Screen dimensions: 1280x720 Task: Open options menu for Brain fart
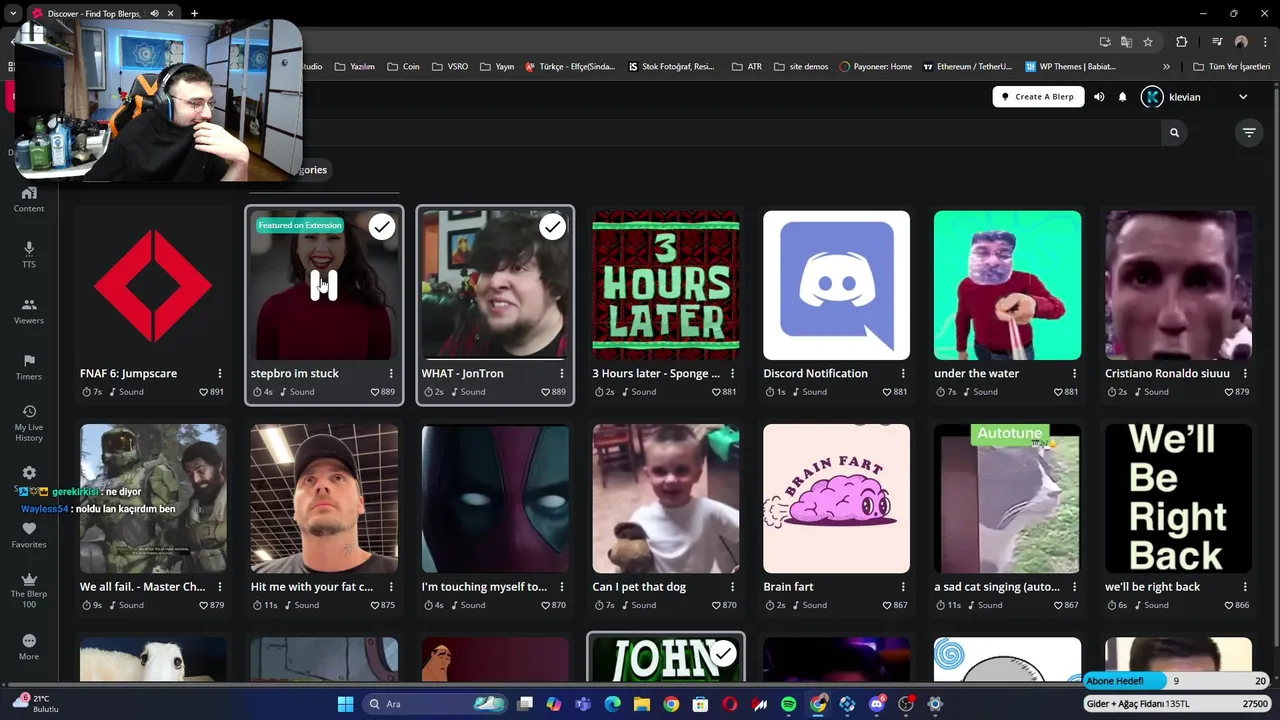tap(903, 587)
